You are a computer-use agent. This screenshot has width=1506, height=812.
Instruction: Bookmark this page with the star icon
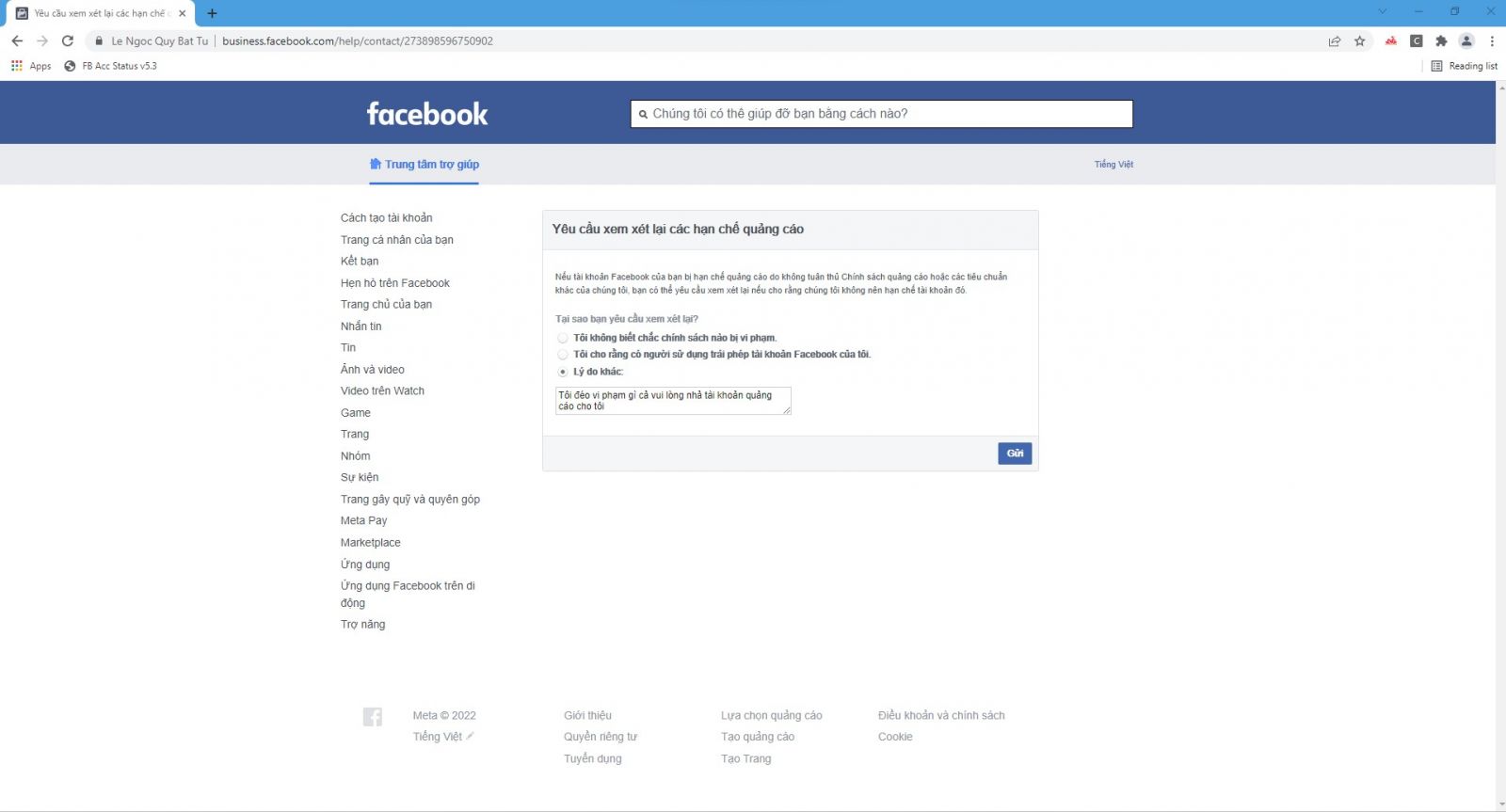click(1360, 40)
